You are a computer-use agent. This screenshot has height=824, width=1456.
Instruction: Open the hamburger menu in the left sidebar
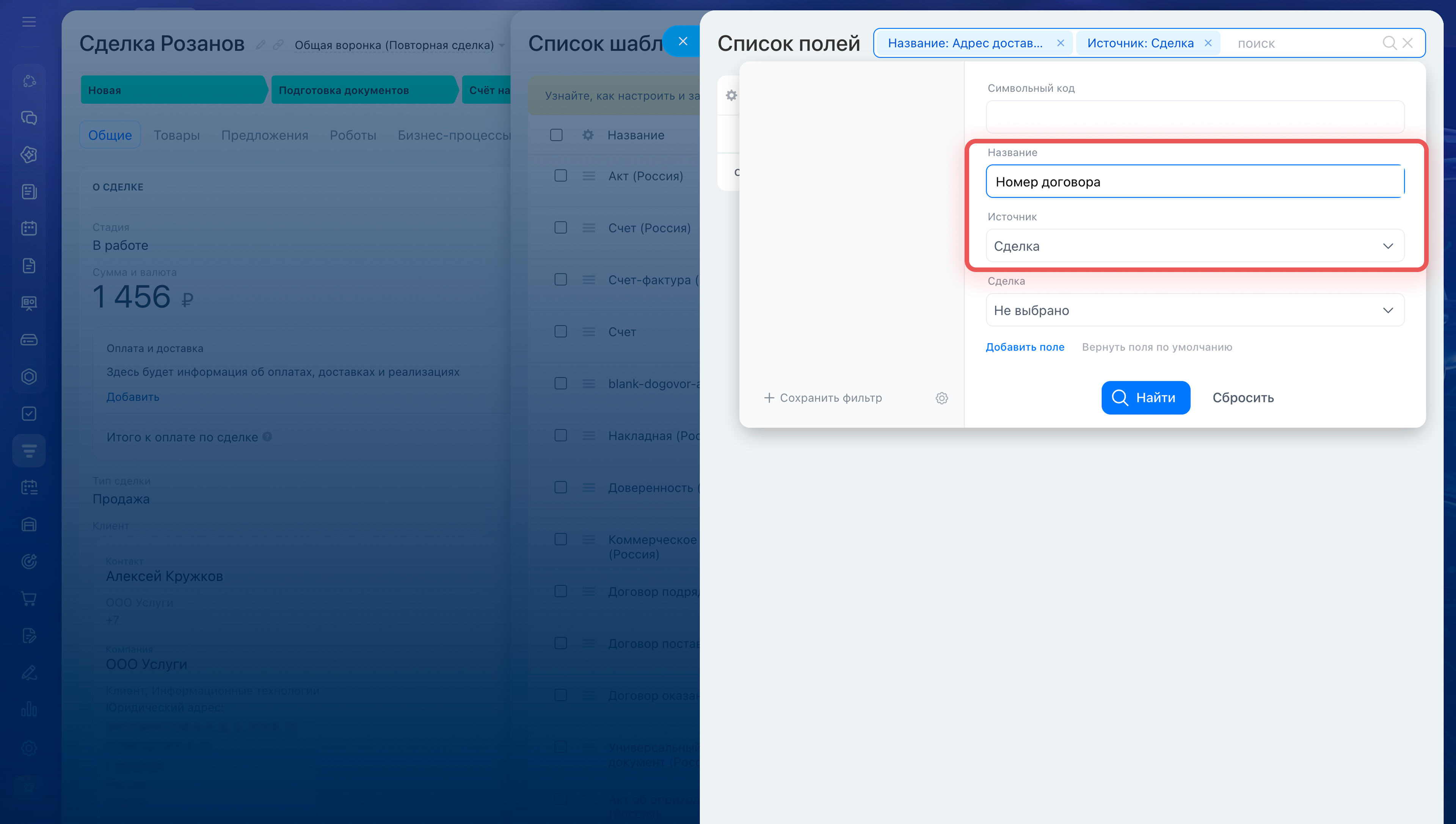click(x=29, y=22)
